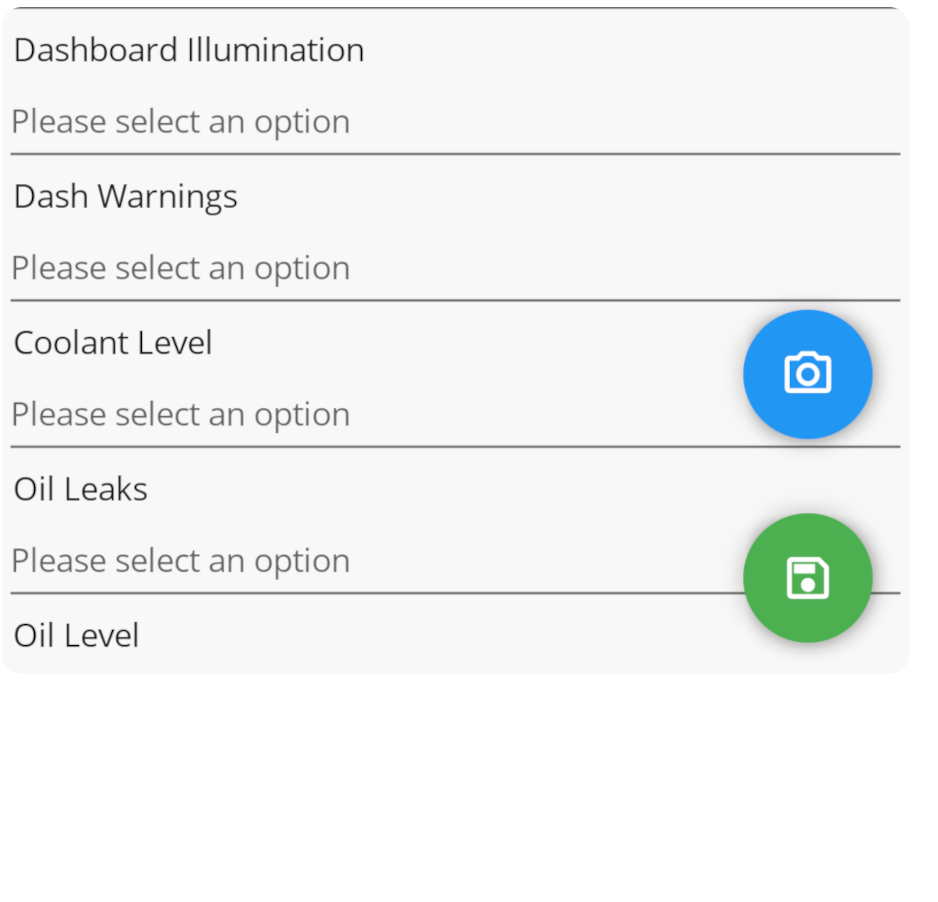Tap the Oil Leaks label text
The width and height of the screenshot is (938, 902).
click(x=81, y=489)
